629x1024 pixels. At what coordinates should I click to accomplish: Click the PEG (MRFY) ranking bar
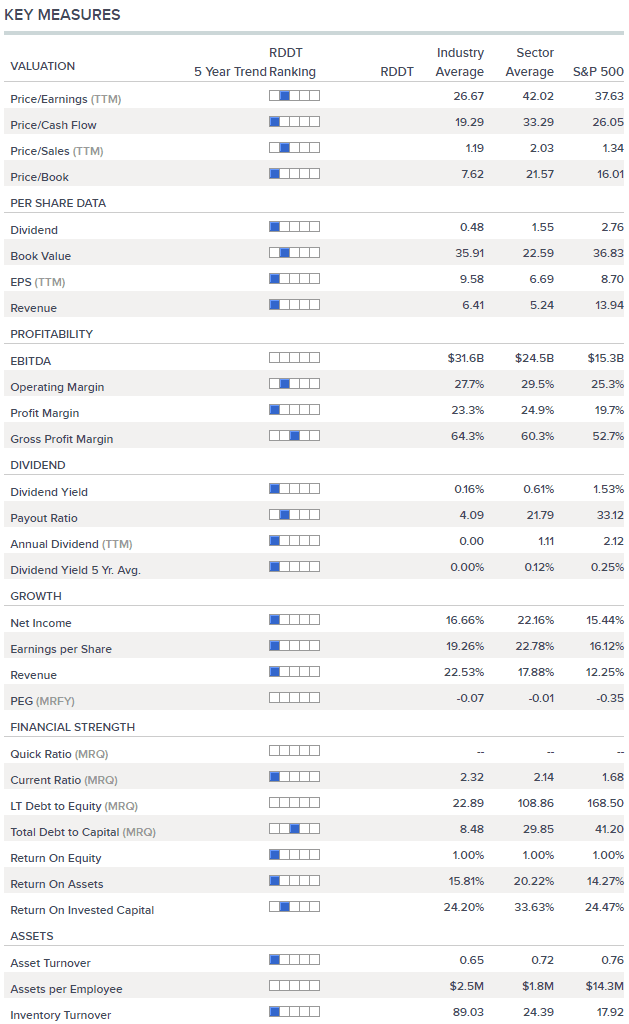point(294,698)
